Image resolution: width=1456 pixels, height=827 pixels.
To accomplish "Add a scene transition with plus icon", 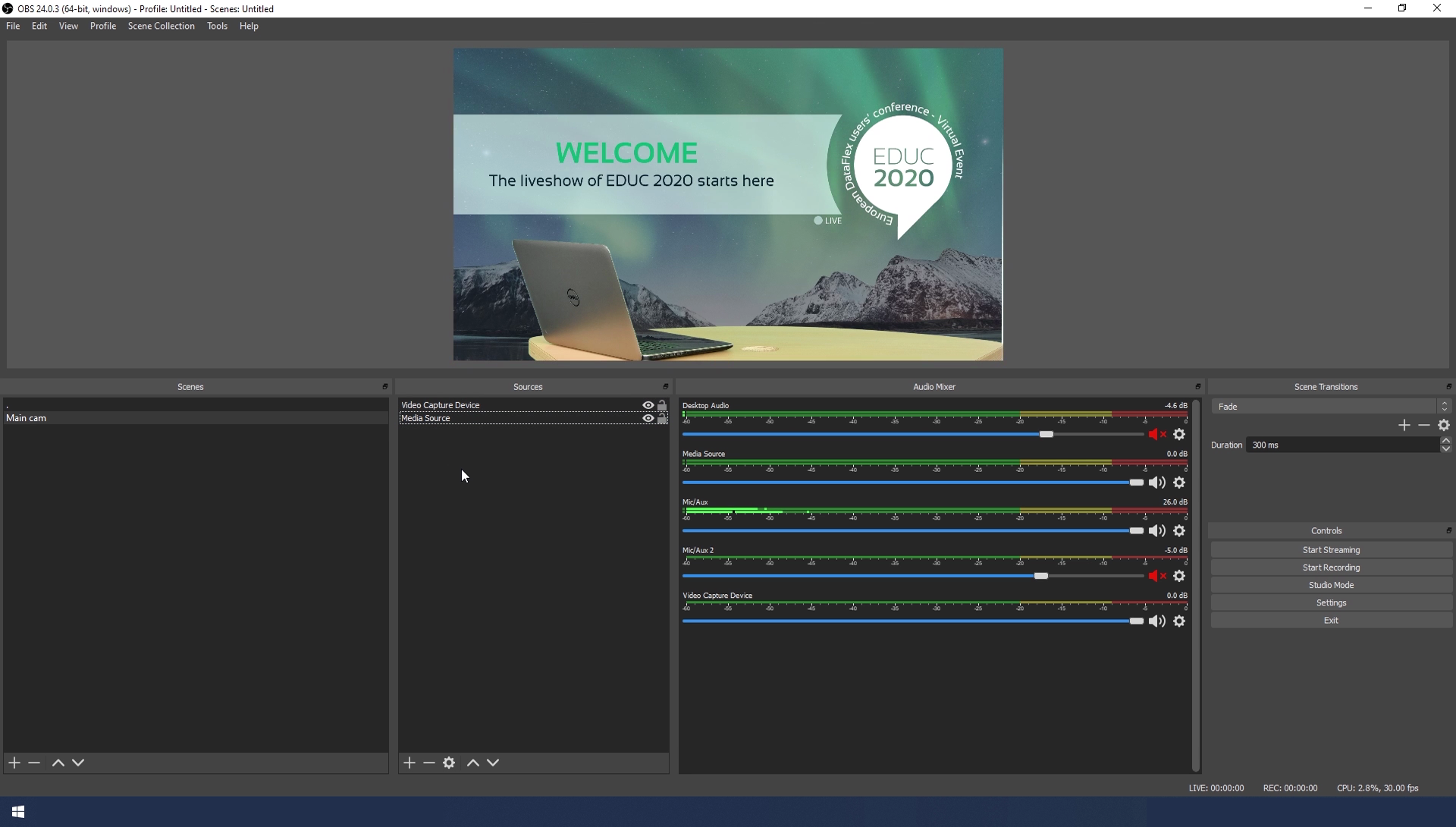I will coord(1404,426).
